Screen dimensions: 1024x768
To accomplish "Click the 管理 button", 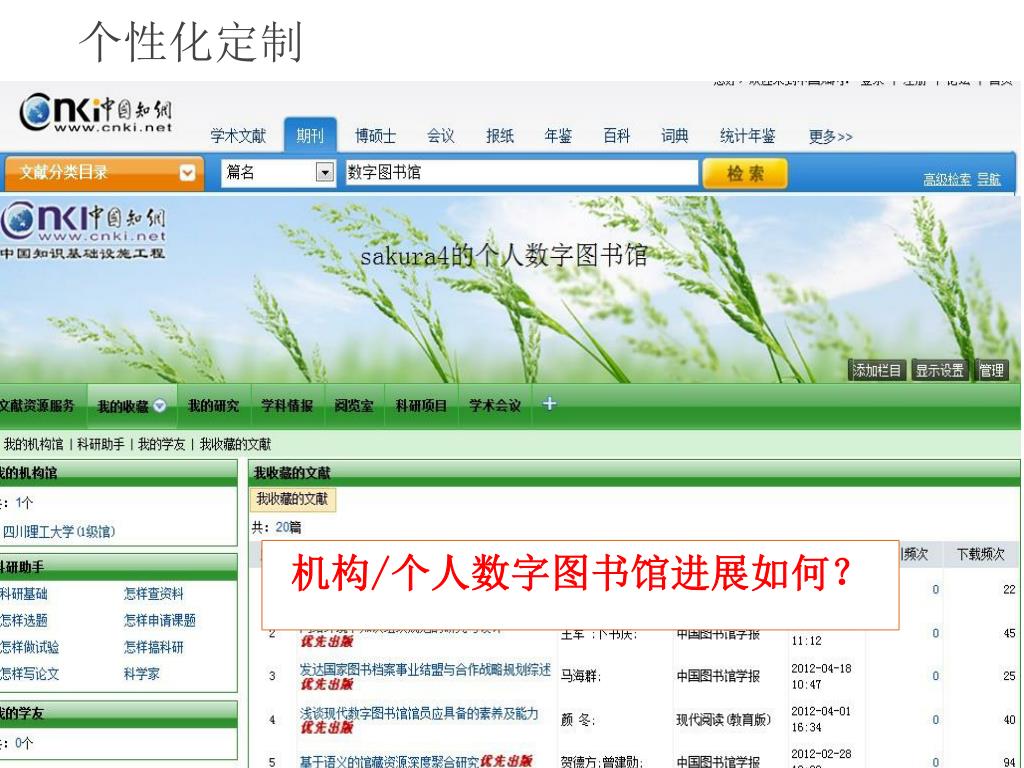I will pyautogui.click(x=991, y=370).
